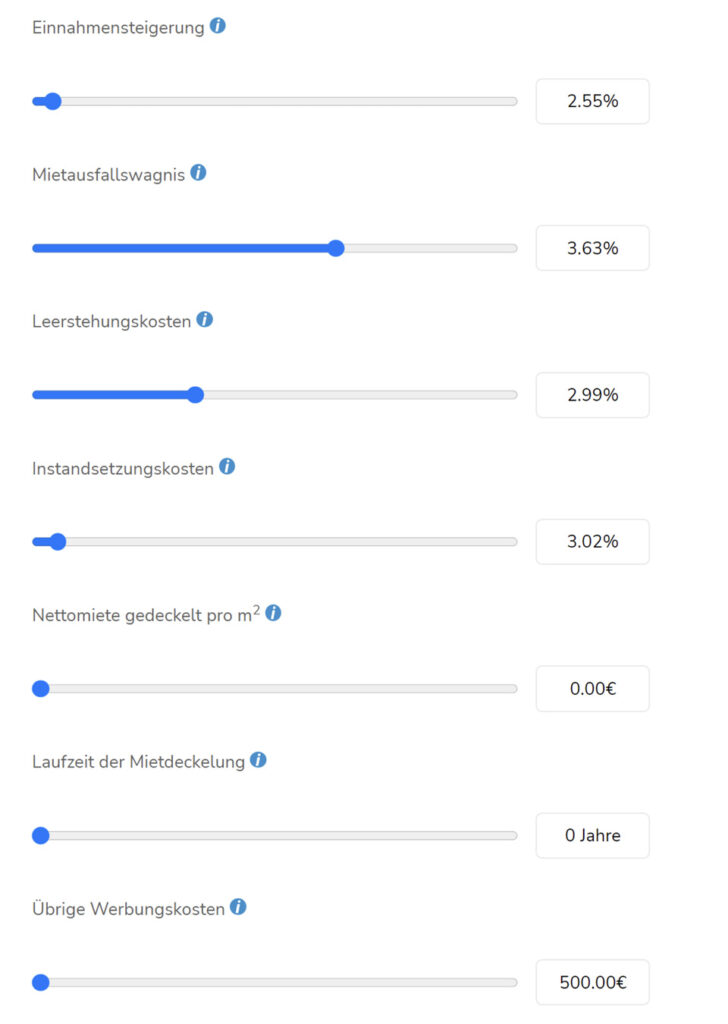Select the Nettomiete gedeckelt slider handle
Viewport: 728px width, 1024px height.
coord(40,688)
